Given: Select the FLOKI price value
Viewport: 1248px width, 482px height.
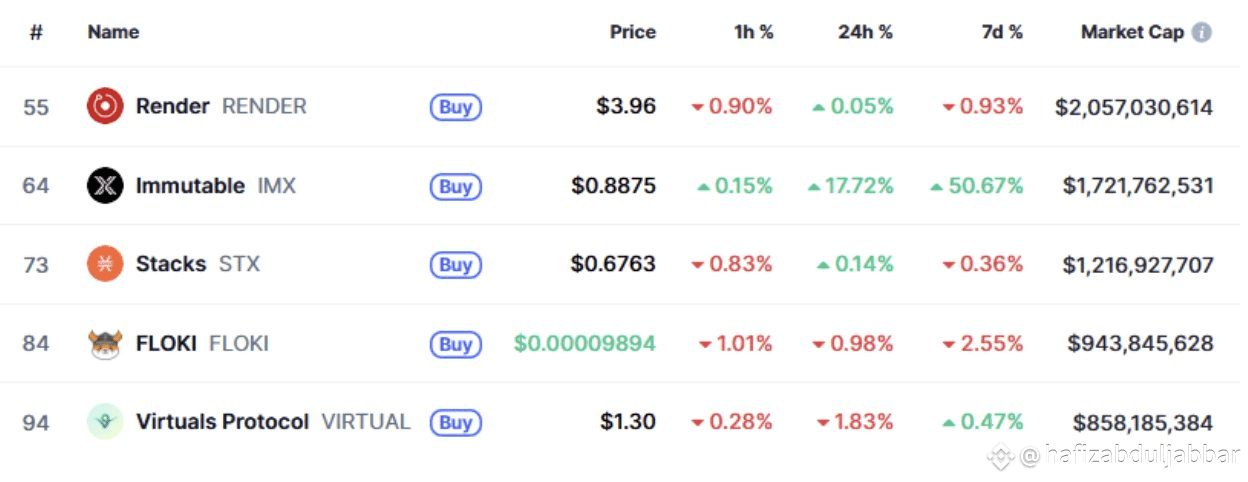Looking at the screenshot, I should 585,344.
